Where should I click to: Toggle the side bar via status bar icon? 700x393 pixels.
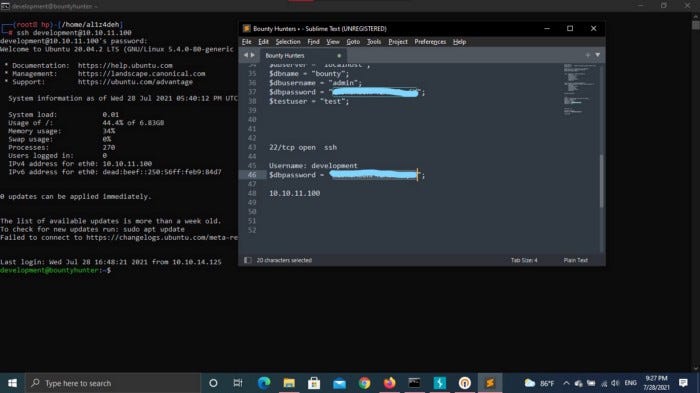[247, 260]
